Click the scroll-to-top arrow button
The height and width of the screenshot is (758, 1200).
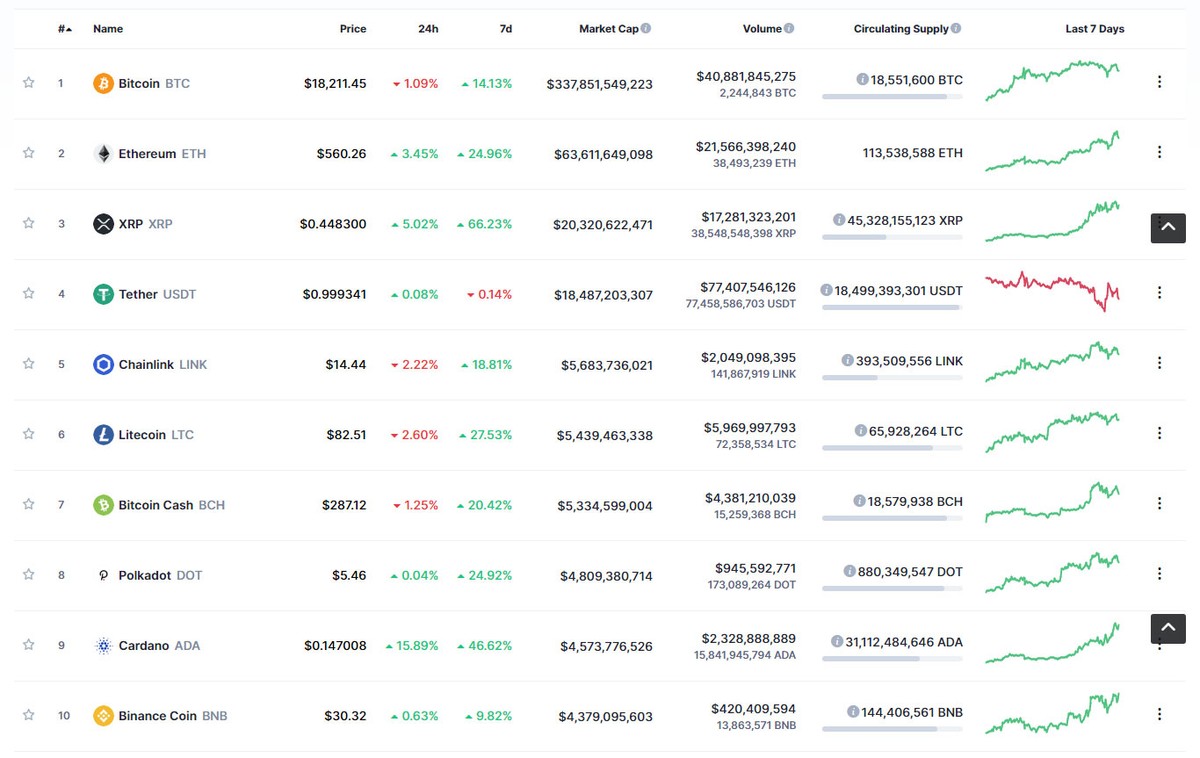point(1167,228)
